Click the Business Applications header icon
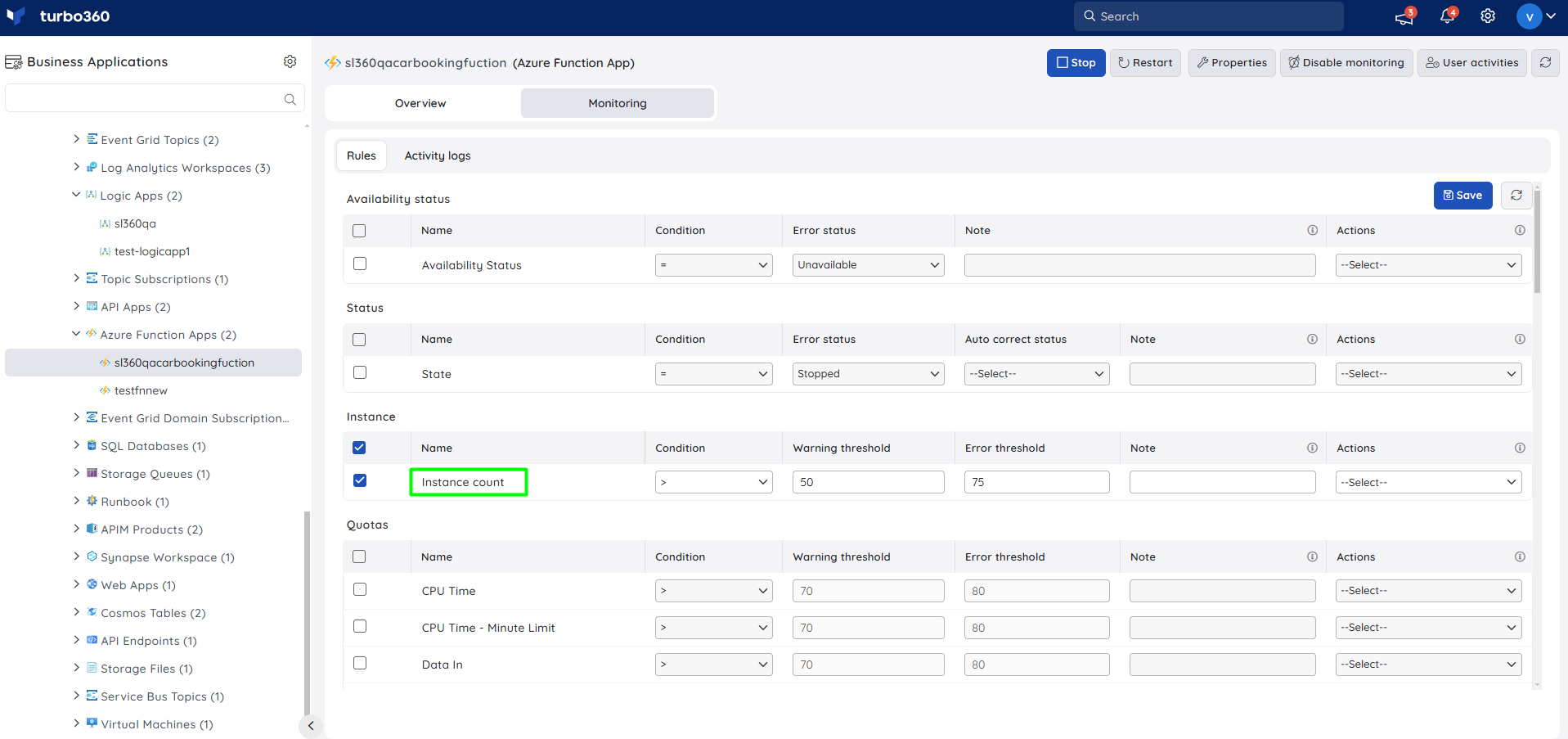This screenshot has width=1568, height=739. click(13, 62)
